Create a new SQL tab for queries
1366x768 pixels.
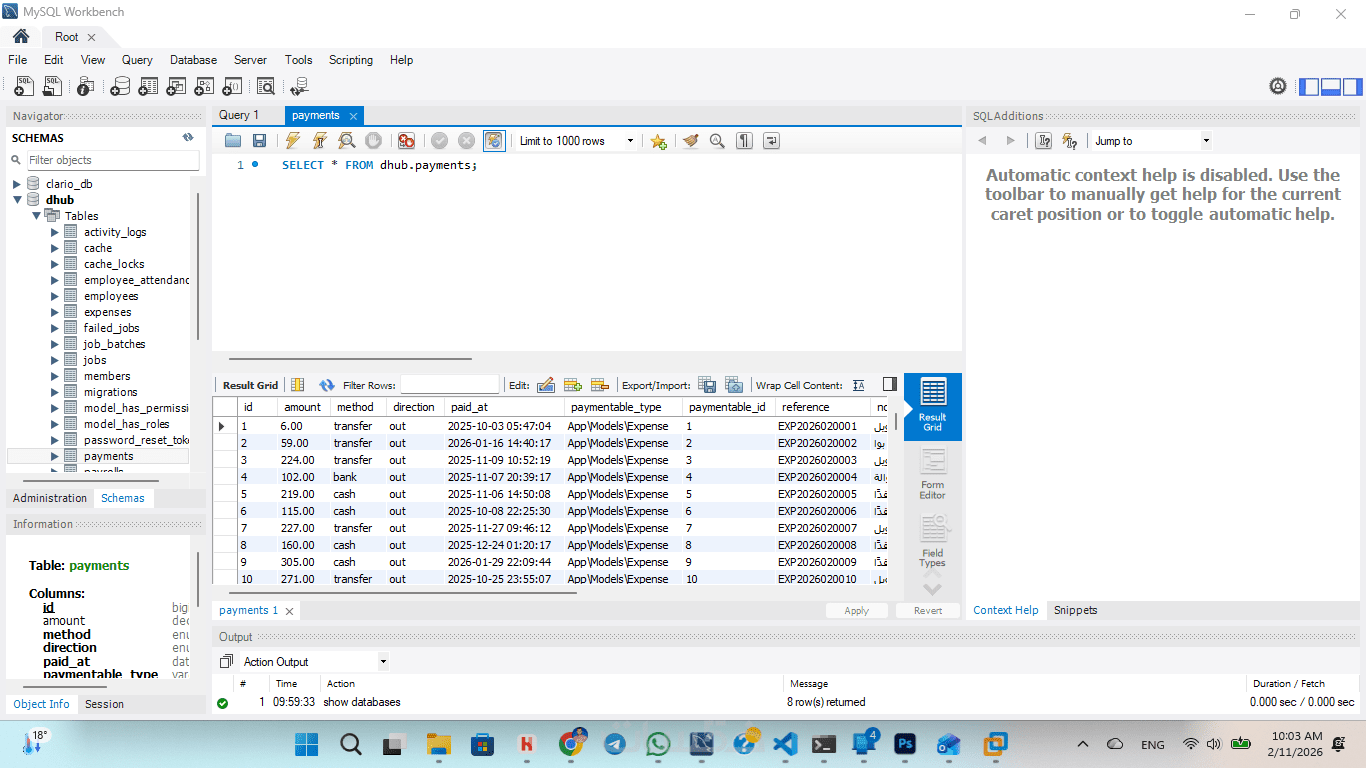[24, 87]
